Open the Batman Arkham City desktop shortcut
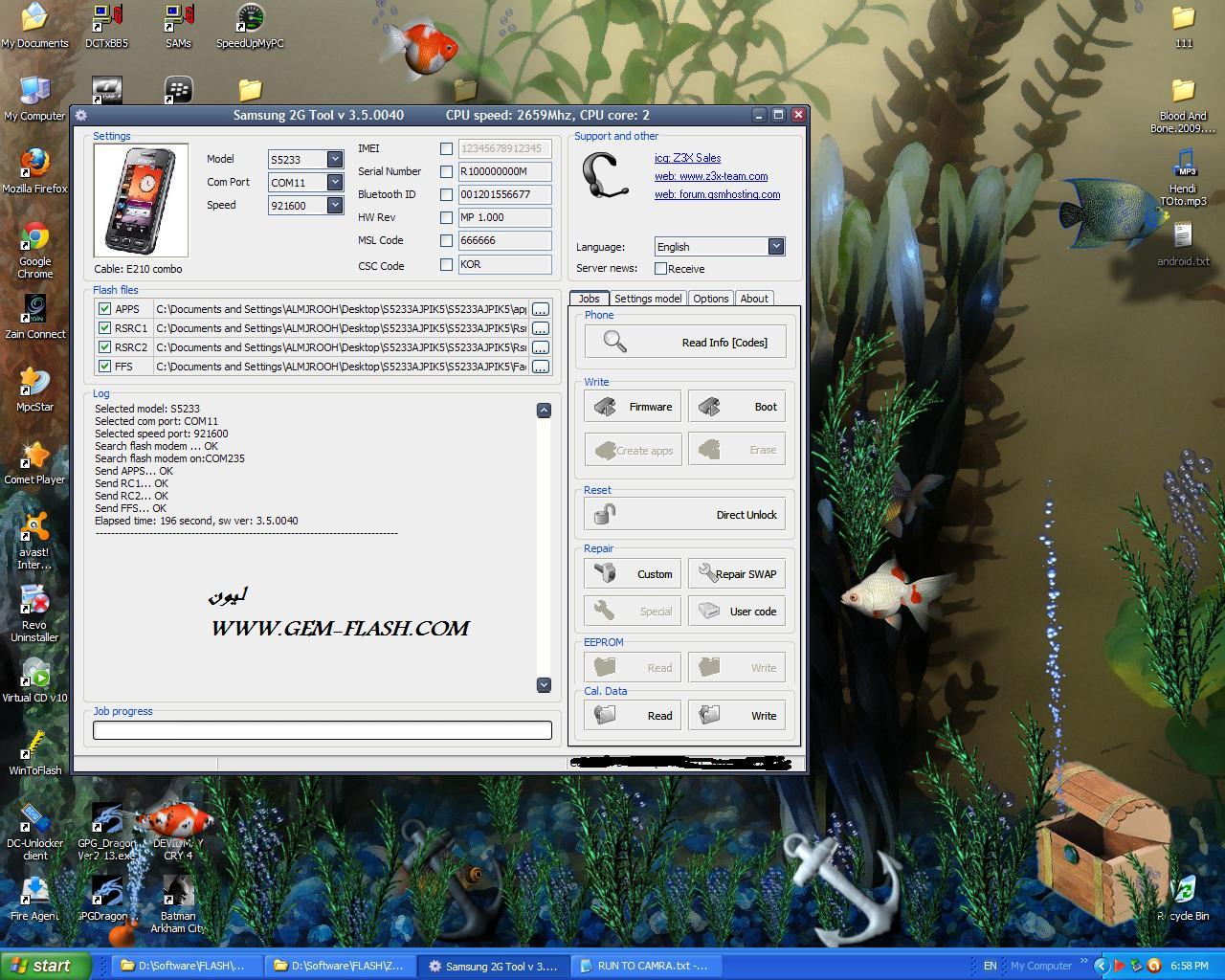Image resolution: width=1225 pixels, height=980 pixels. (178, 904)
